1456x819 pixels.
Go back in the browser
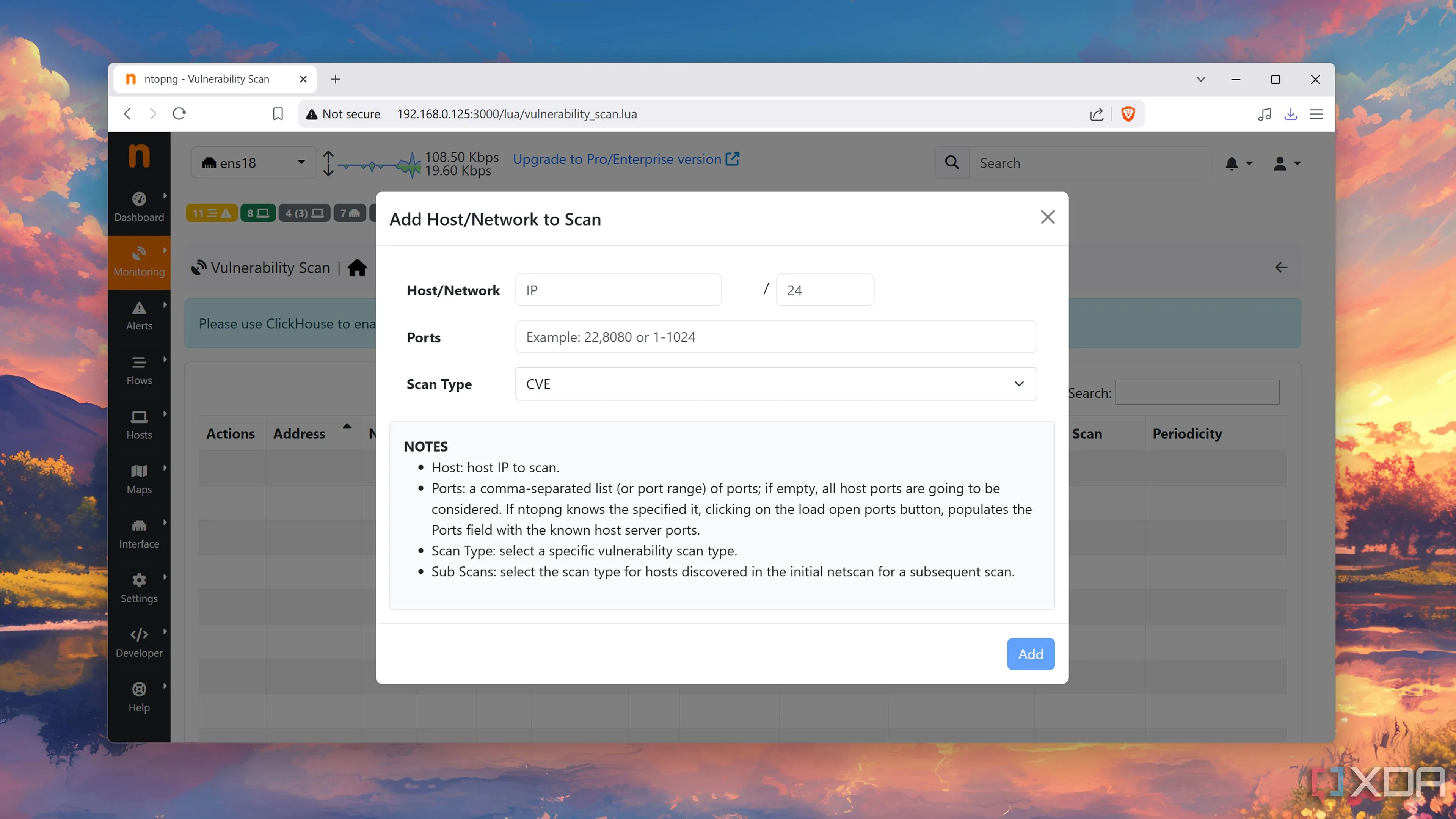(x=128, y=114)
